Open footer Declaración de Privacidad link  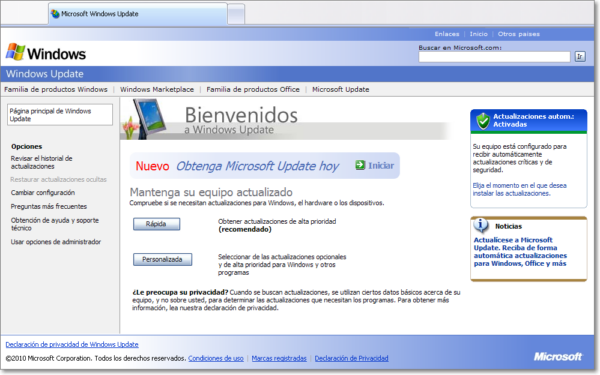(x=351, y=358)
